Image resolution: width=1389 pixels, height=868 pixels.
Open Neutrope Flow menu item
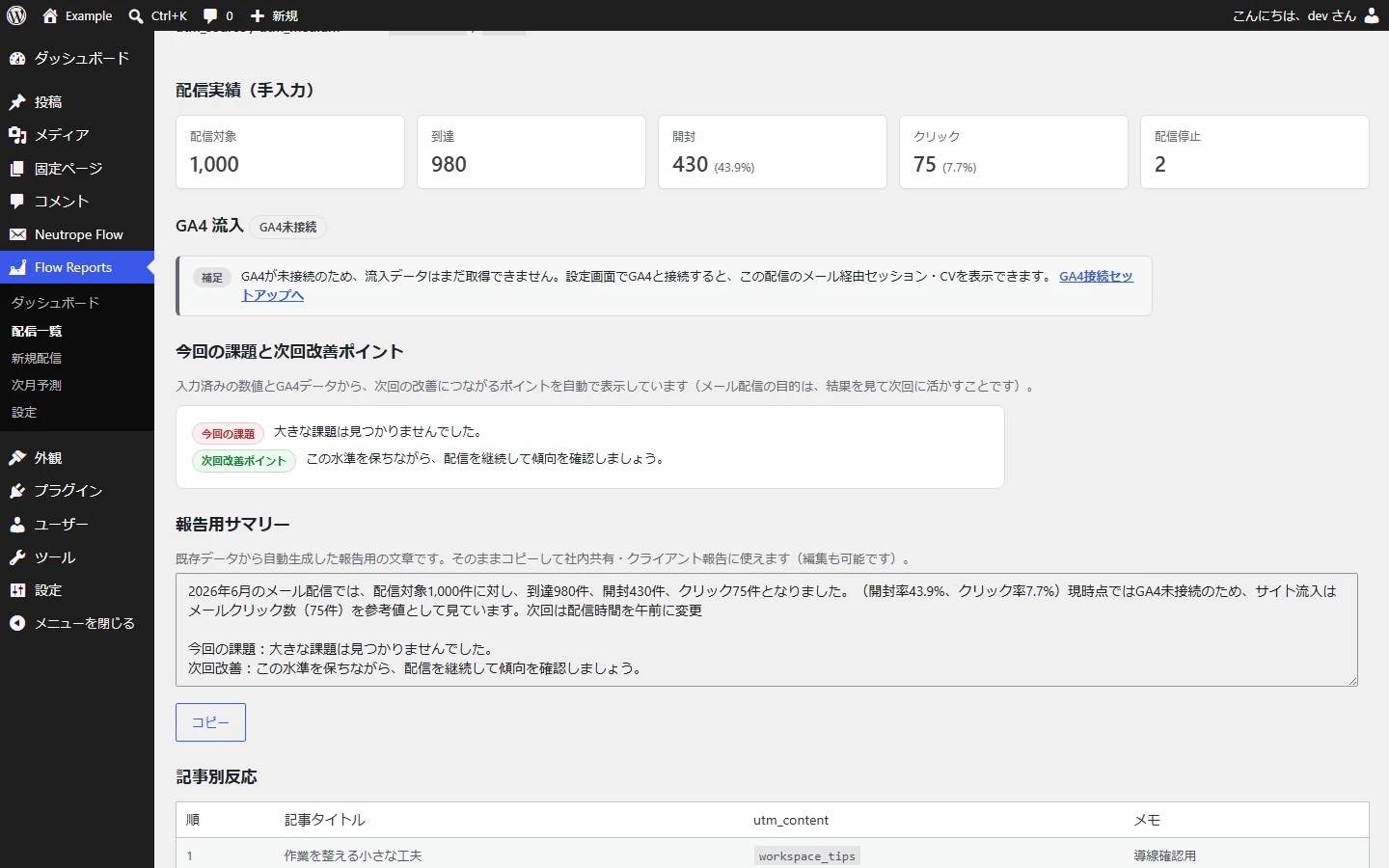(77, 234)
